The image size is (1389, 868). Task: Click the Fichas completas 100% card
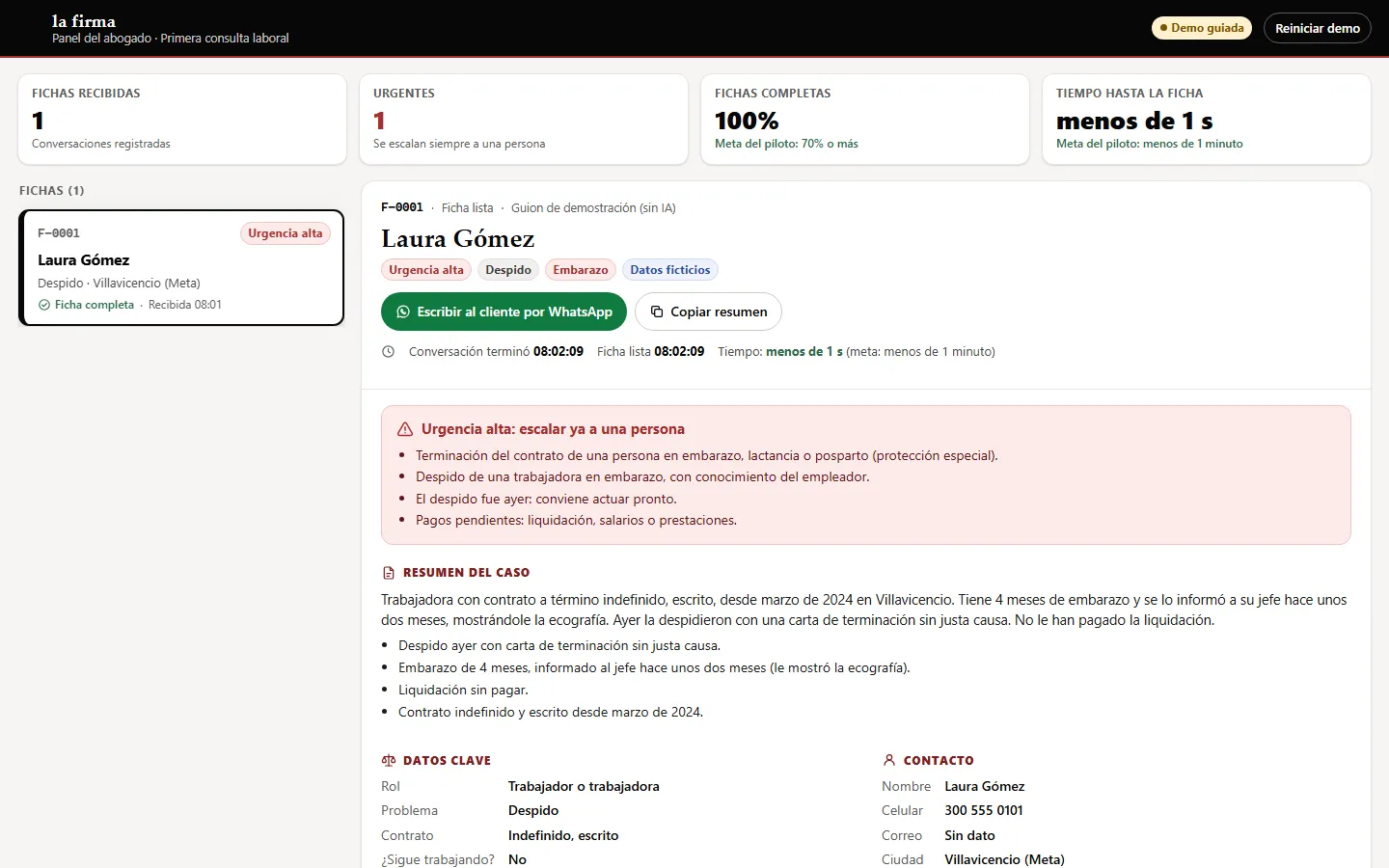(865, 120)
